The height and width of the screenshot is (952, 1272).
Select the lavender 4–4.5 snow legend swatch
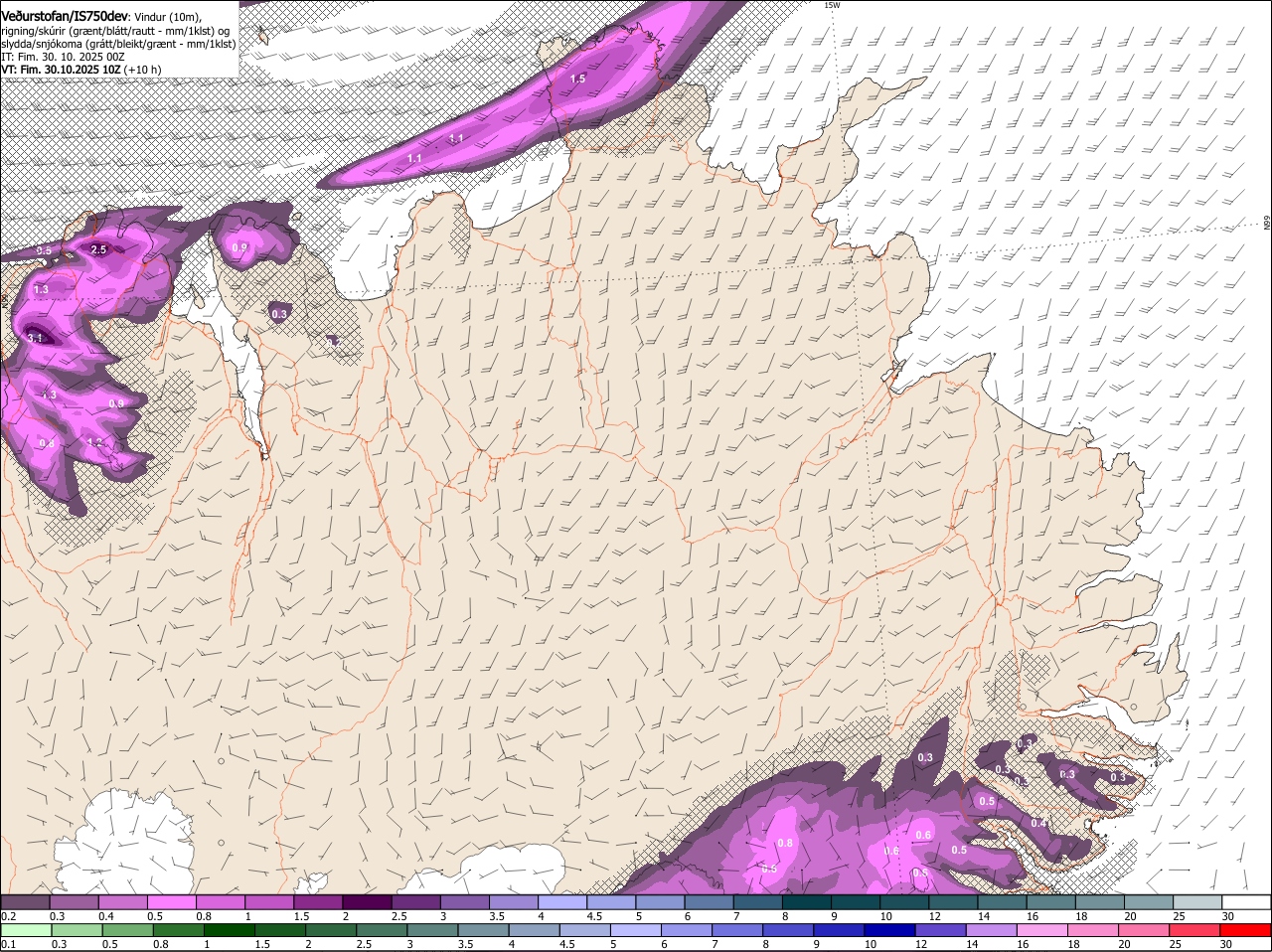click(562, 901)
